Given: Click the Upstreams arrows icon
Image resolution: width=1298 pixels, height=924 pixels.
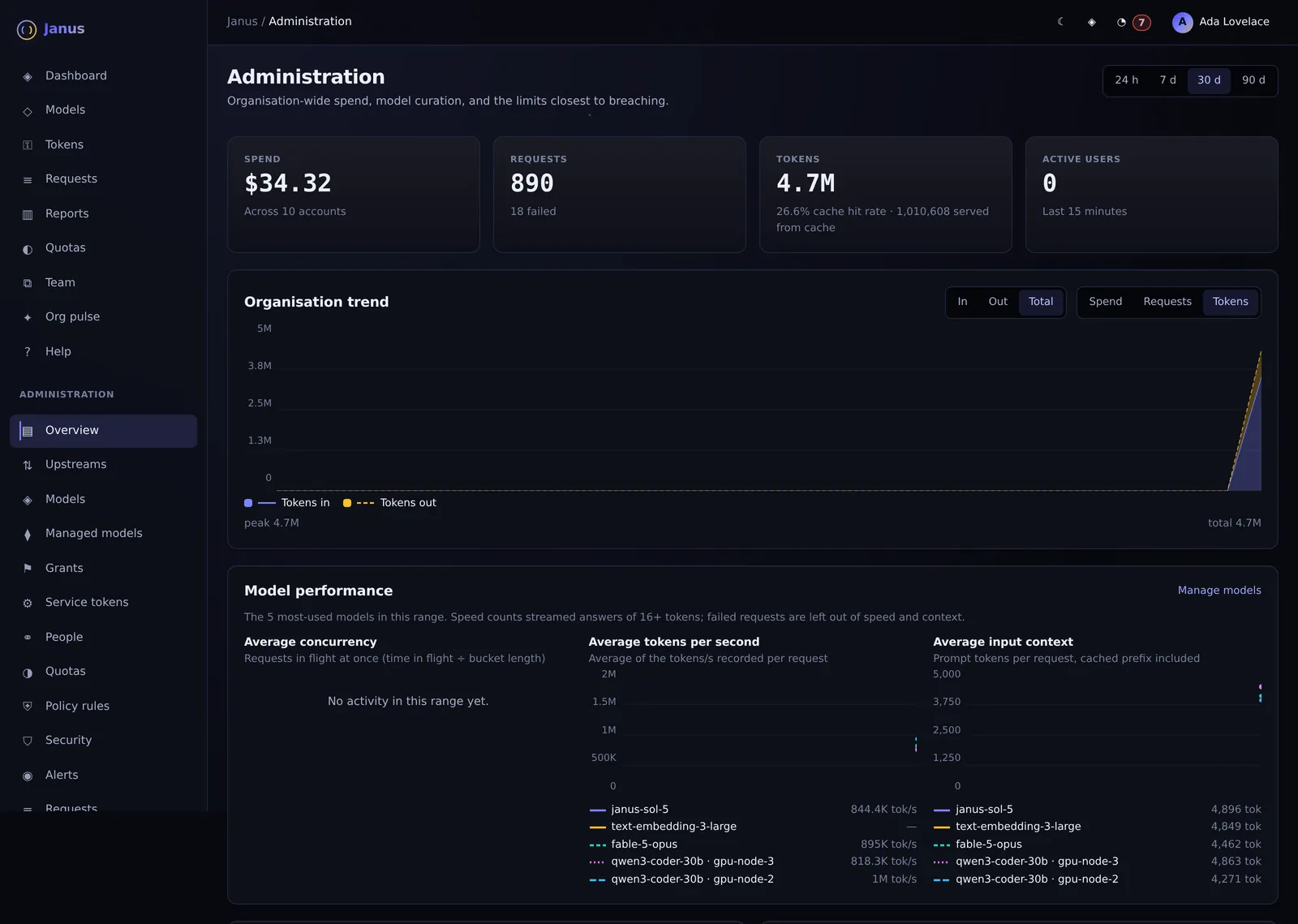Looking at the screenshot, I should (x=28, y=465).
